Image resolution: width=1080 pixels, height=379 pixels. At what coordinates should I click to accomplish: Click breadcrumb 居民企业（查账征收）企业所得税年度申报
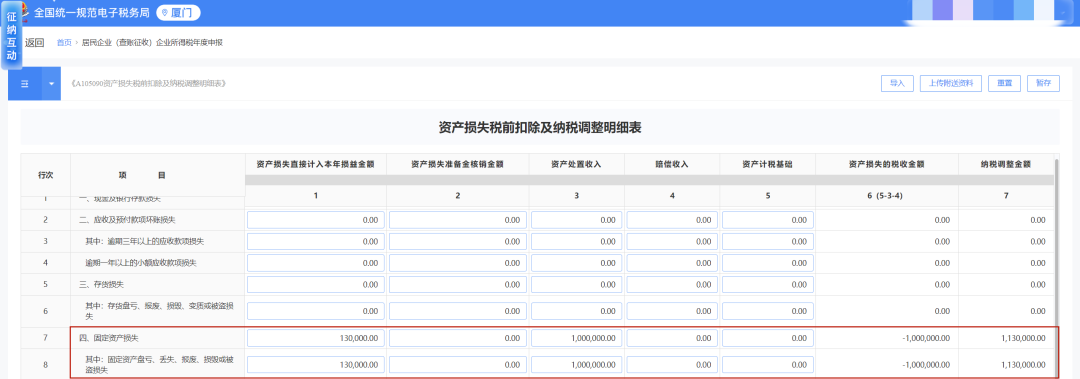point(152,43)
